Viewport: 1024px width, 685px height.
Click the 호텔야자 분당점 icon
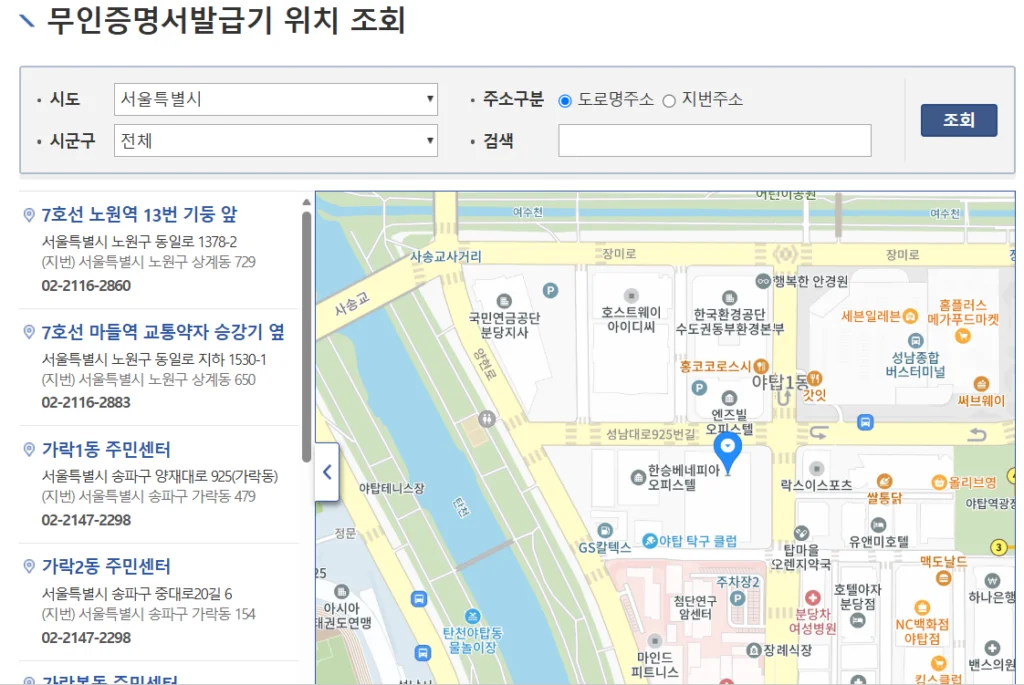pos(858,620)
